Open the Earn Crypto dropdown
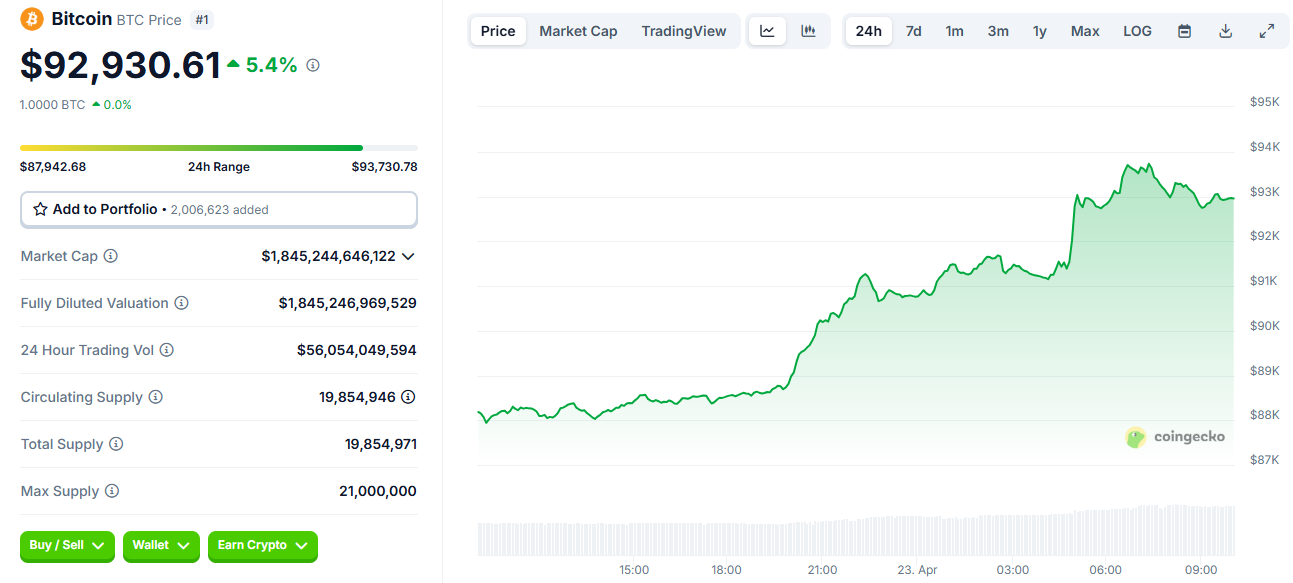The height and width of the screenshot is (583, 1293). pyautogui.click(x=262, y=545)
